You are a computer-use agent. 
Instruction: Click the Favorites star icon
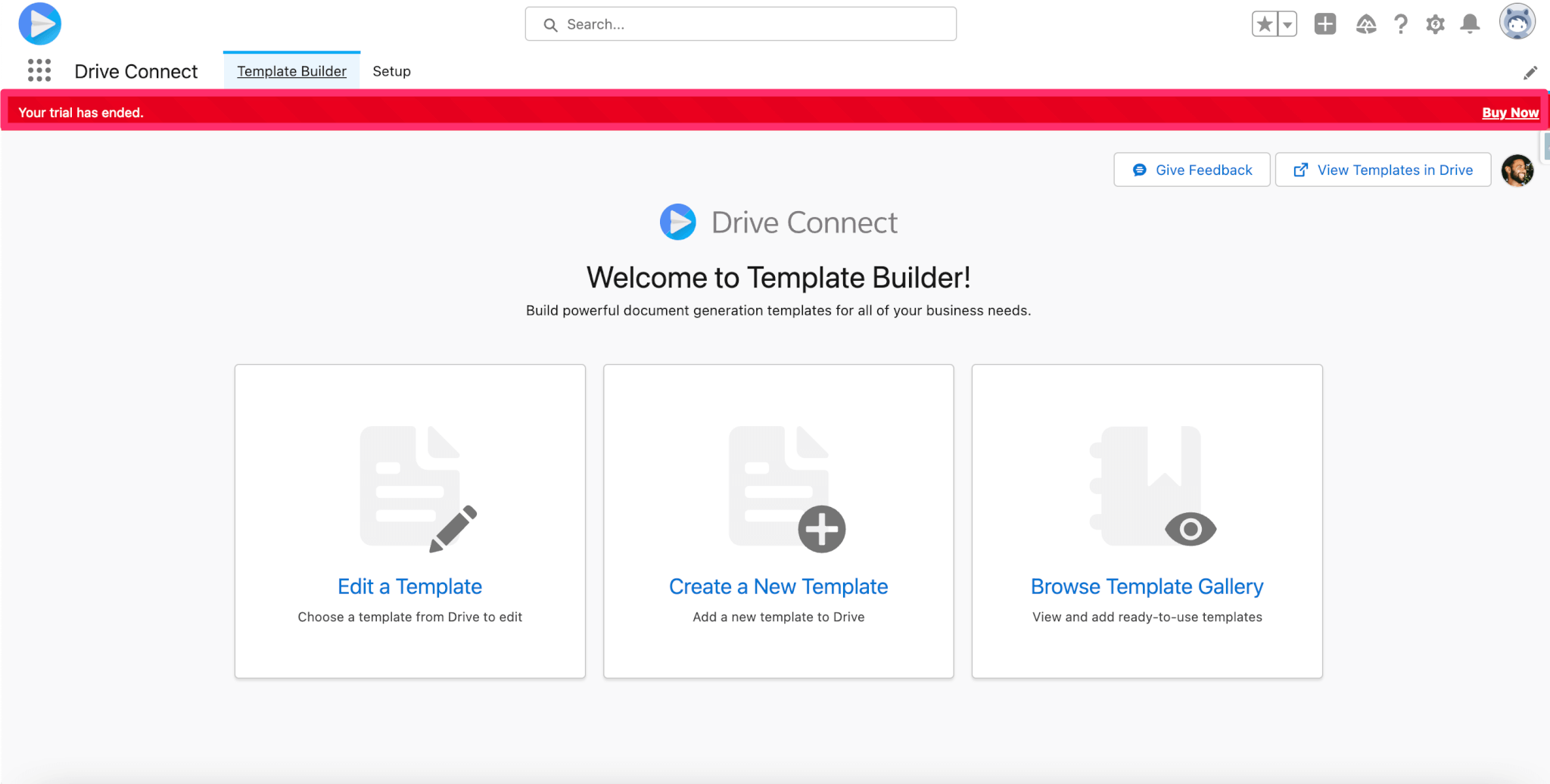[x=1265, y=24]
